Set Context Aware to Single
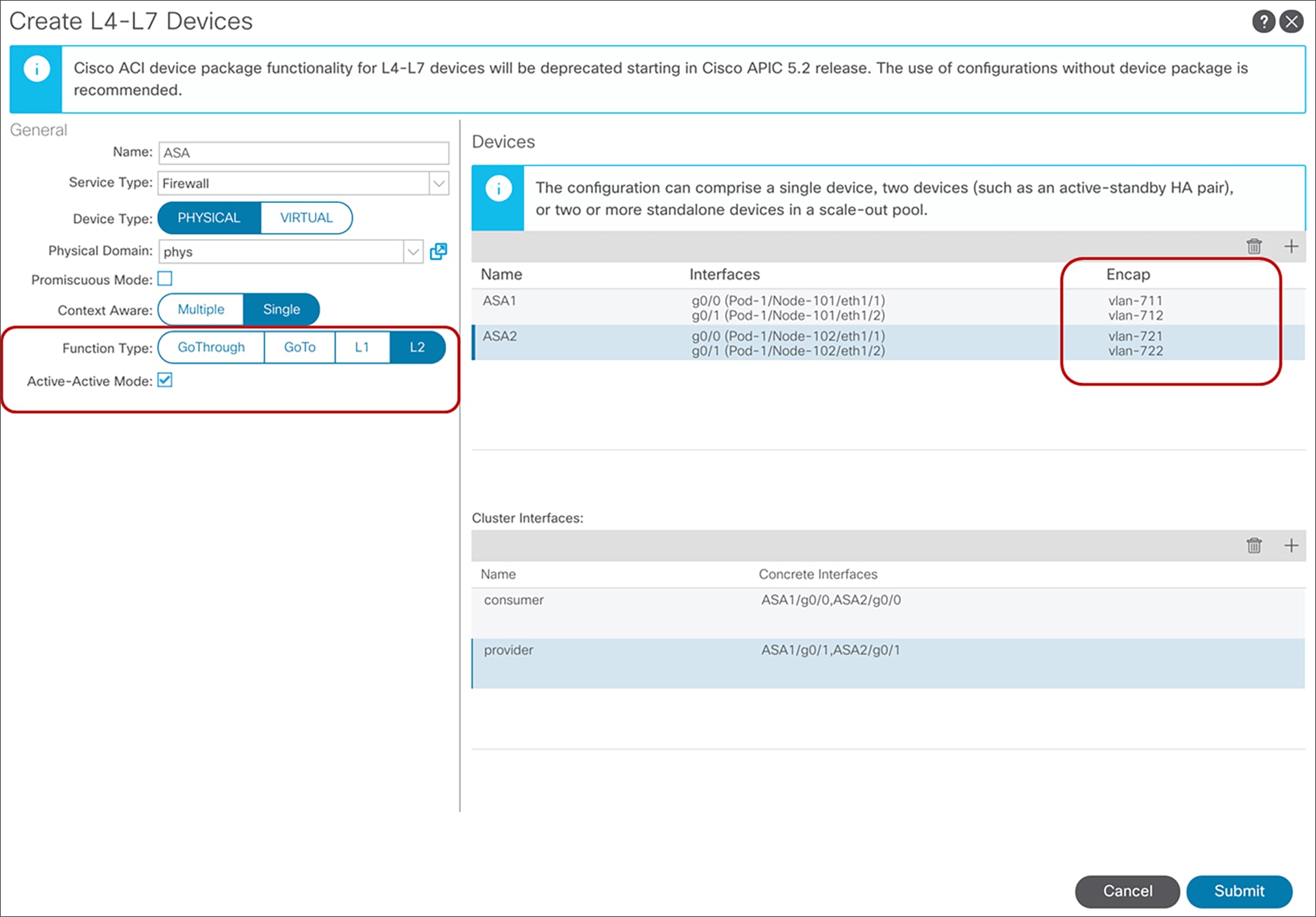 pos(282,310)
